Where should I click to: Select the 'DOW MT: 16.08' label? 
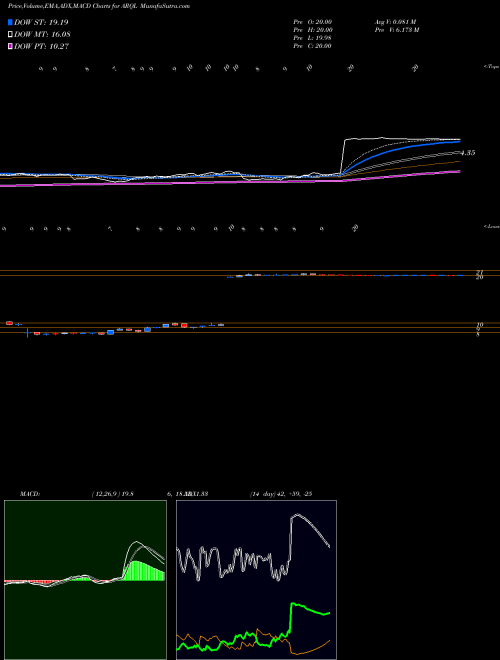(x=42, y=35)
